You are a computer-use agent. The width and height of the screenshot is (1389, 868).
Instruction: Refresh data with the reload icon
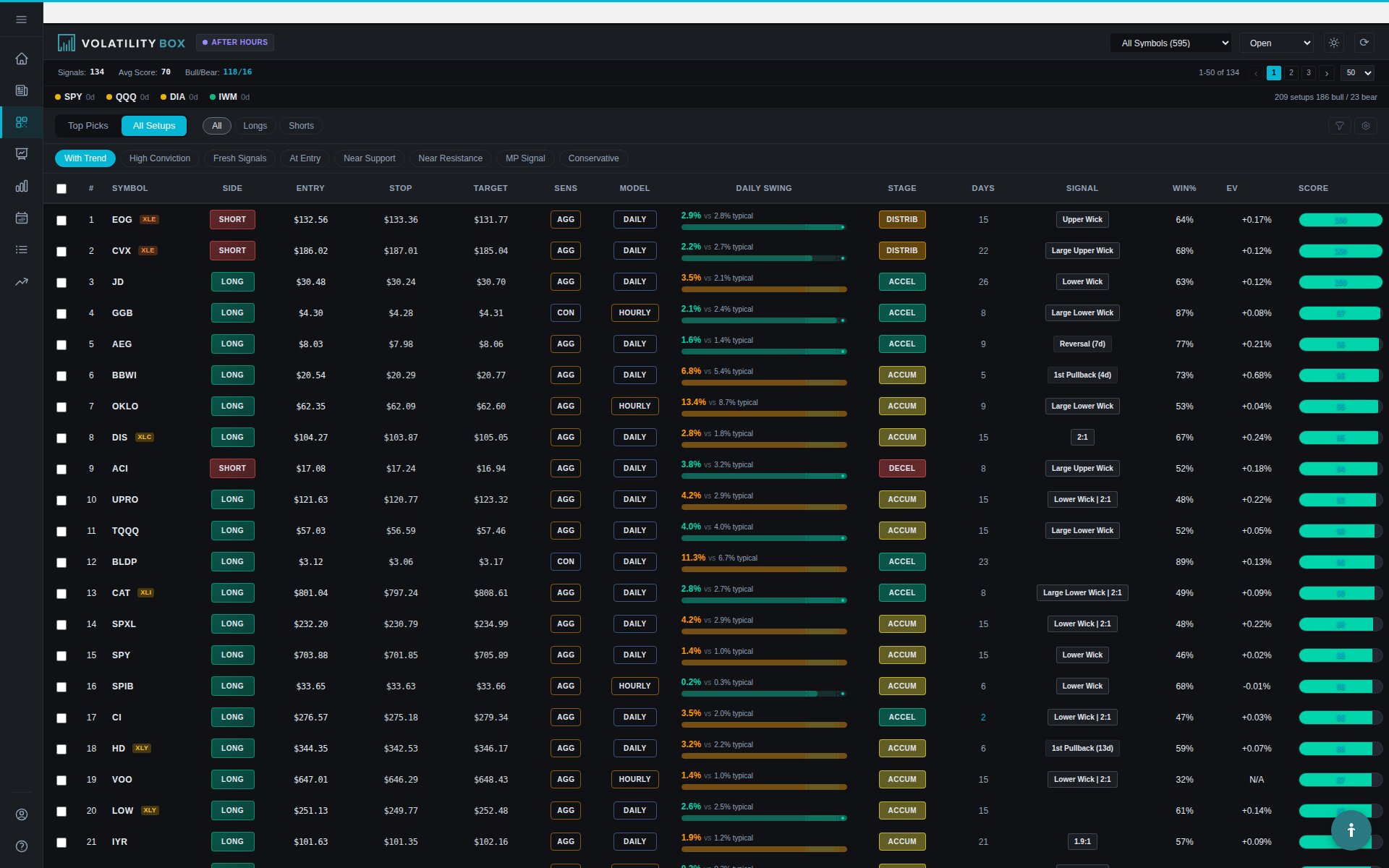[1364, 43]
